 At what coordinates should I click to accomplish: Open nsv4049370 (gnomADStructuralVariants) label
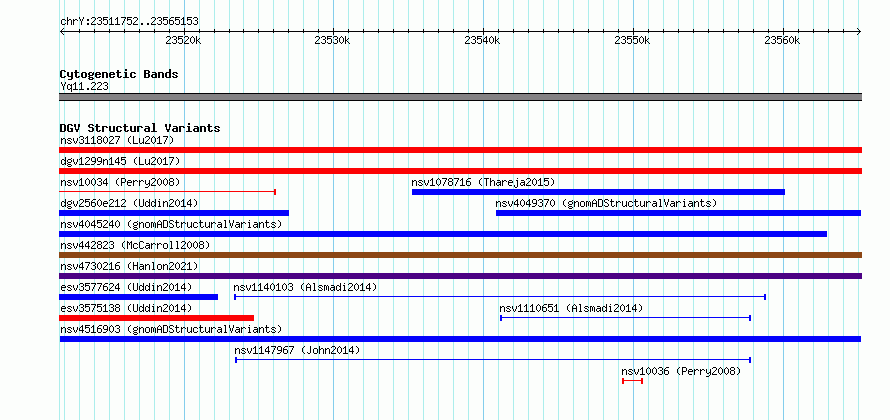[x=606, y=203]
